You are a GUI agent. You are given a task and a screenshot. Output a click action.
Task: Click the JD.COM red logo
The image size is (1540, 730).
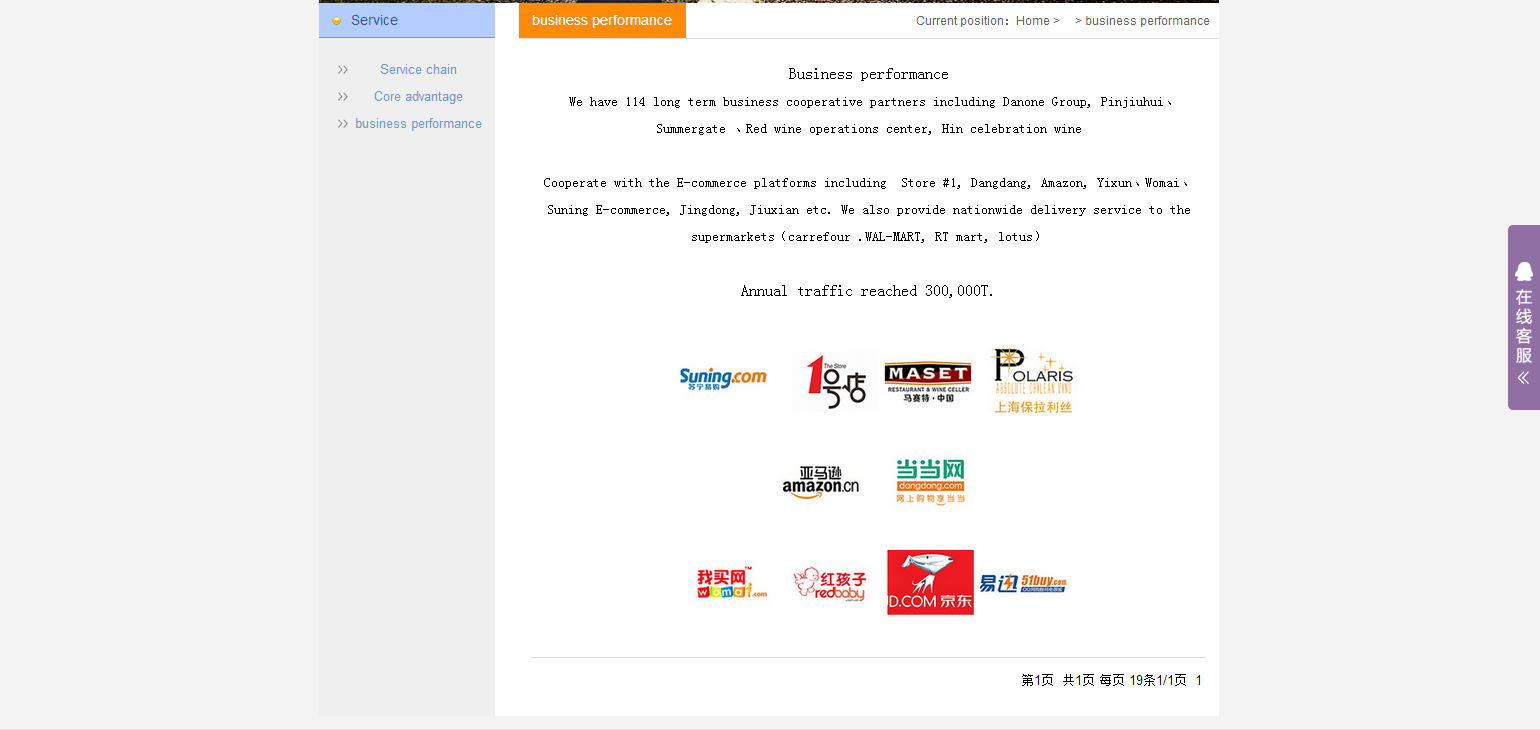tap(930, 582)
